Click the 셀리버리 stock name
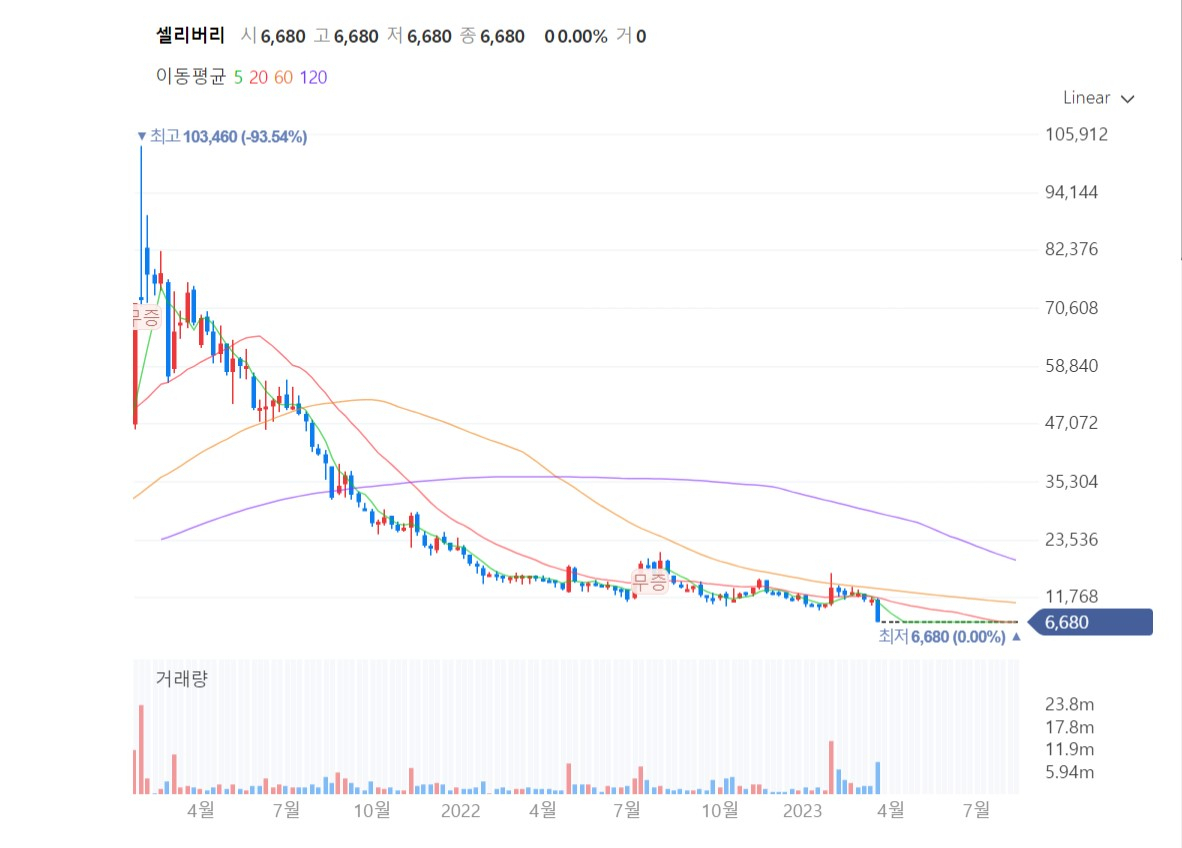This screenshot has width=1182, height=848. (191, 36)
